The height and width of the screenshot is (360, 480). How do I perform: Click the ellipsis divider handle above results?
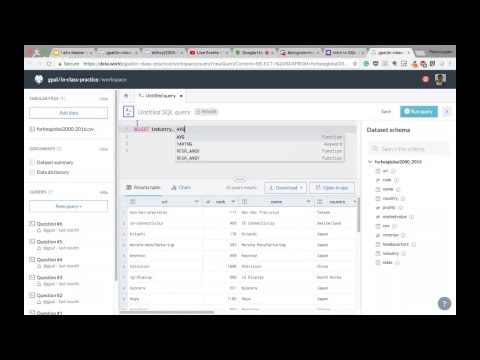click(x=240, y=179)
